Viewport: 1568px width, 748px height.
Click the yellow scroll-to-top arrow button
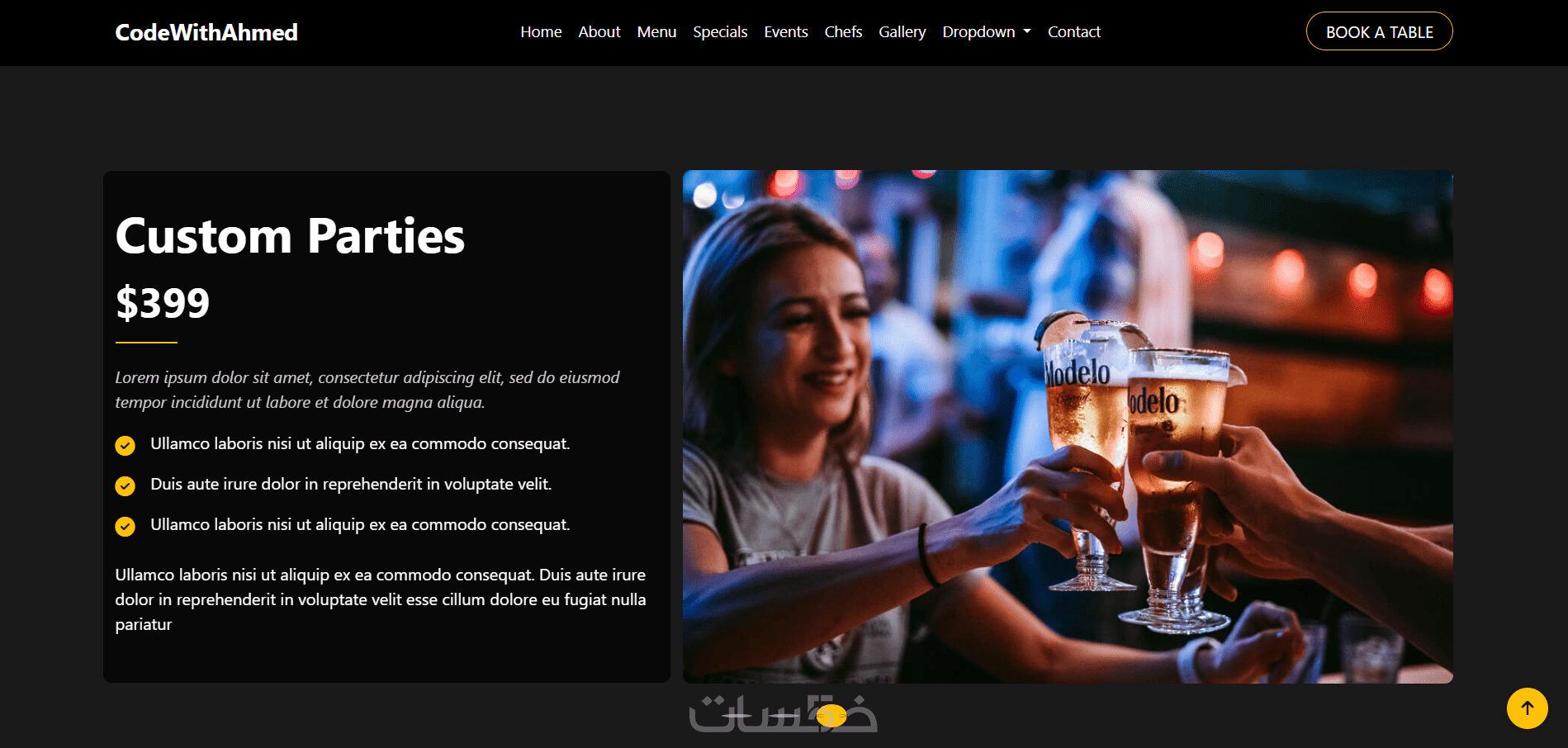click(1527, 708)
